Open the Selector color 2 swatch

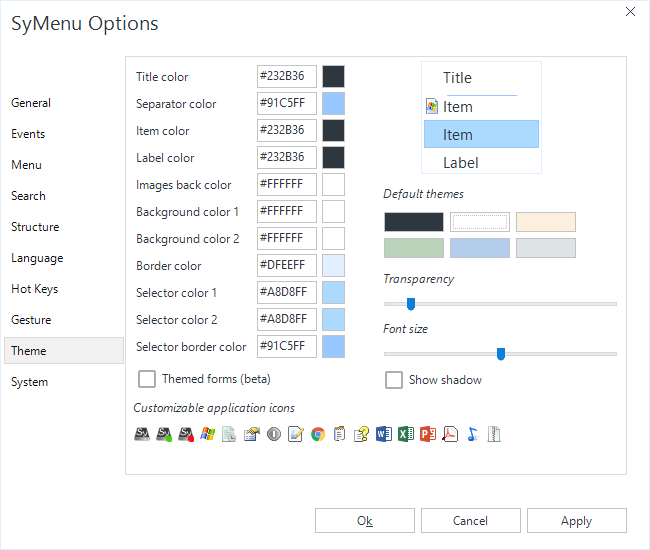point(333,319)
